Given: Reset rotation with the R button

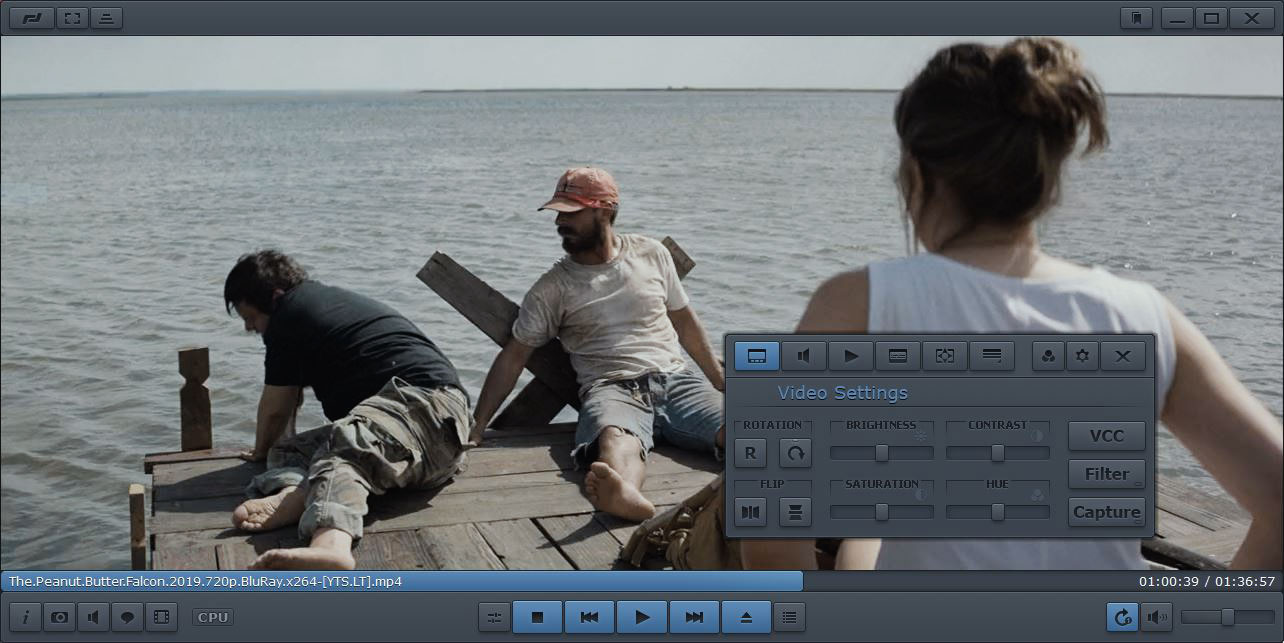Looking at the screenshot, I should [751, 453].
